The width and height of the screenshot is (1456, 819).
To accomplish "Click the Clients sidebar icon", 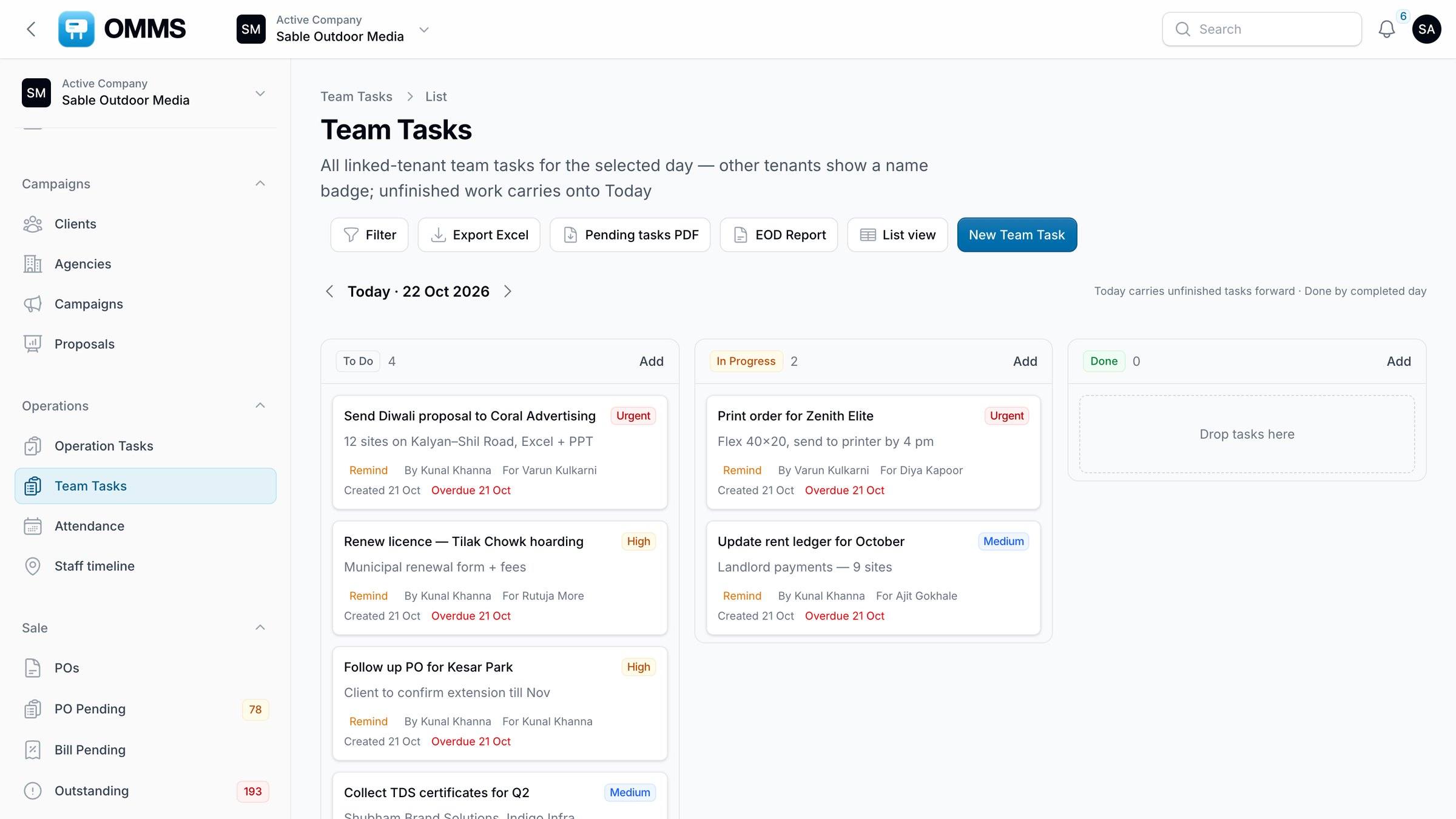I will click(33, 224).
